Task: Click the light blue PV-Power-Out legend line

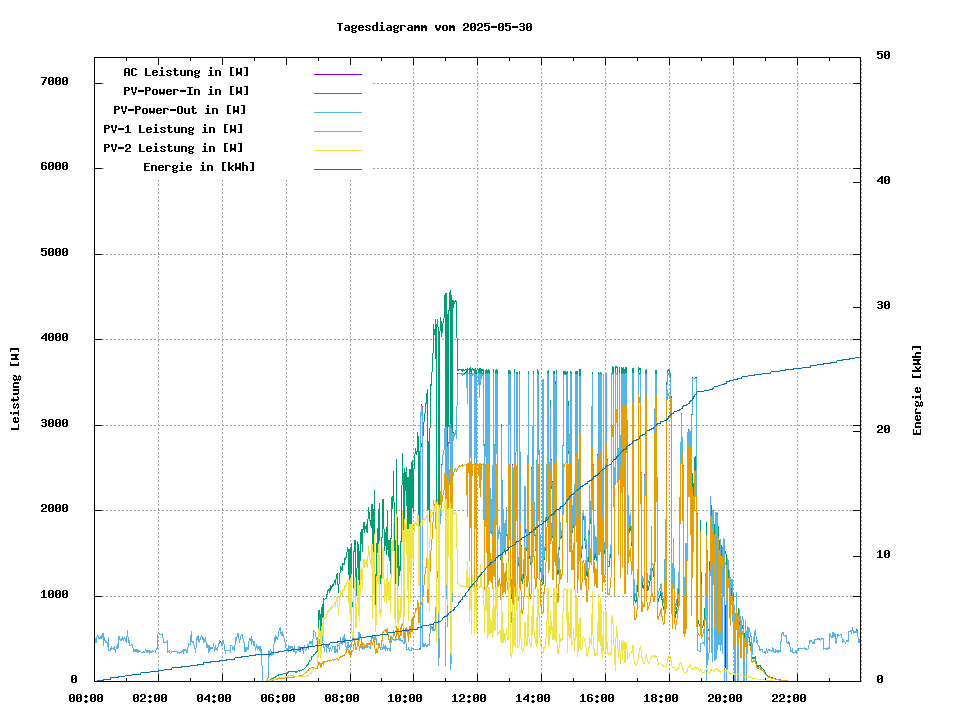Action: point(337,111)
